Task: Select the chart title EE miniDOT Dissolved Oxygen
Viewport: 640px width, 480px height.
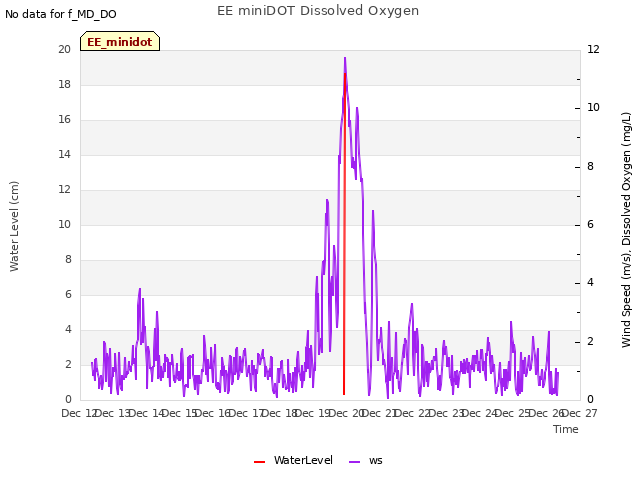Action: tap(318, 11)
